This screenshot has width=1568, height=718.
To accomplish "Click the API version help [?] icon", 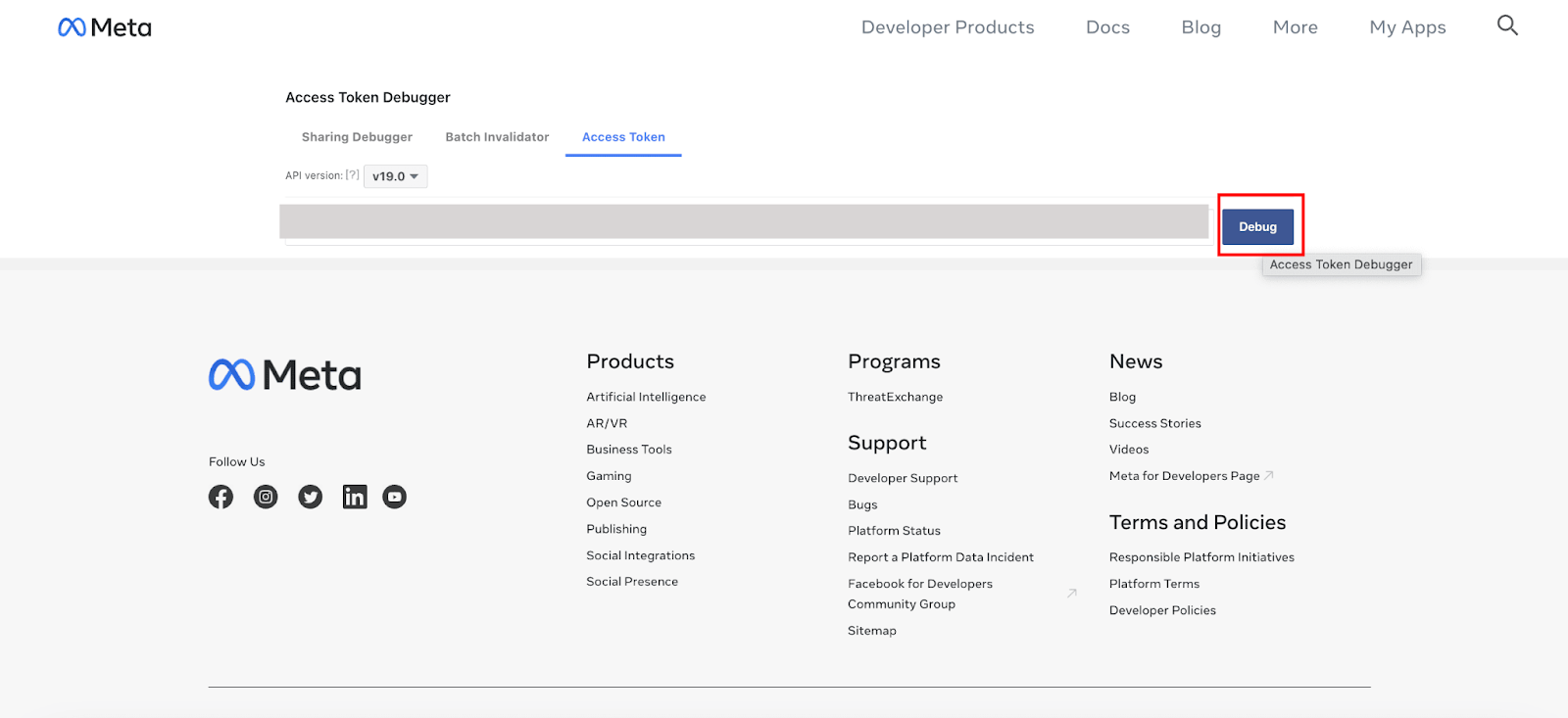I will point(353,175).
